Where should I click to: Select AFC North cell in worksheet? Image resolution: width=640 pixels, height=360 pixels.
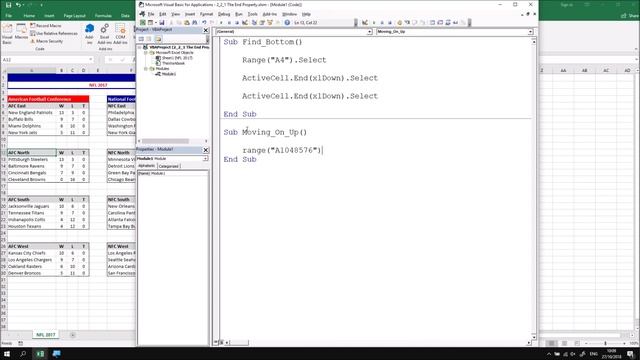[31, 152]
